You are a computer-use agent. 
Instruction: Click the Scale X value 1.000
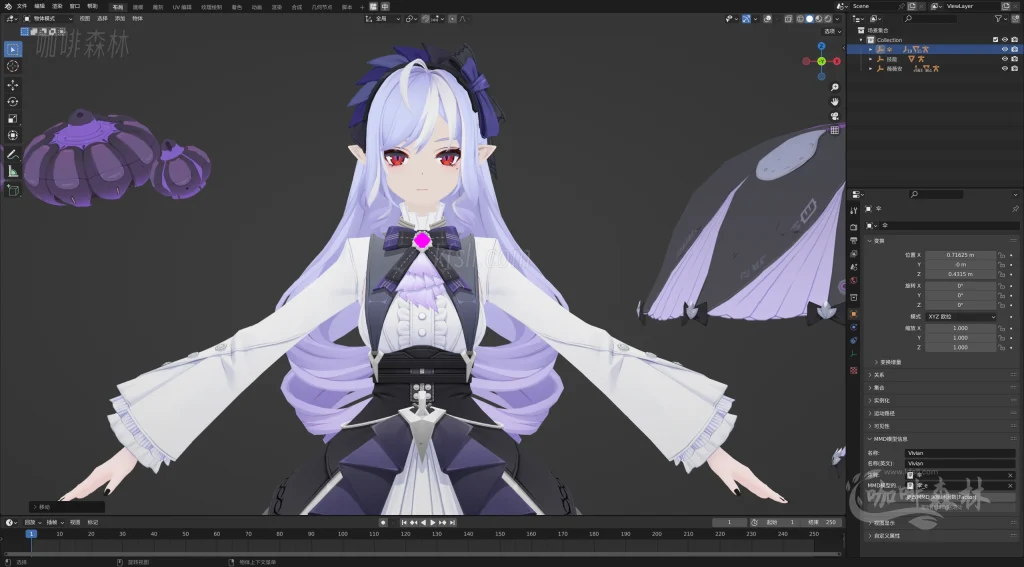pyautogui.click(x=961, y=328)
